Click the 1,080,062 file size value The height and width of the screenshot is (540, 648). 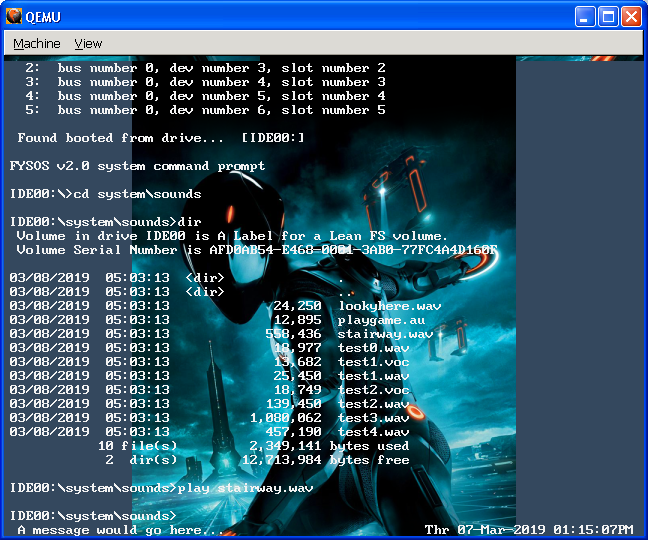pyautogui.click(x=286, y=418)
